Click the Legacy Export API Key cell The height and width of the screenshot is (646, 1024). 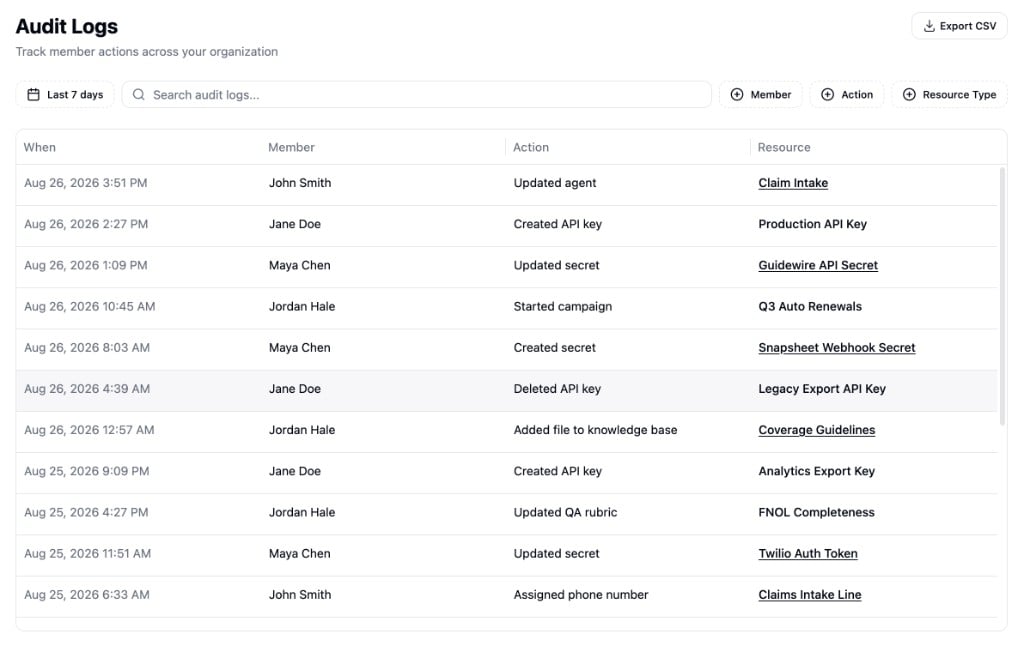tap(822, 389)
